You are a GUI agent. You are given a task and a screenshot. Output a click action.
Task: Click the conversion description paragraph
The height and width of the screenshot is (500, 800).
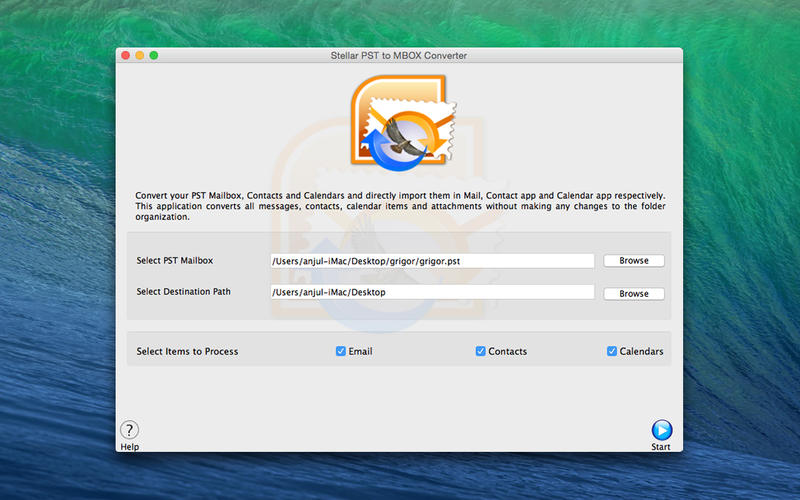click(x=401, y=206)
